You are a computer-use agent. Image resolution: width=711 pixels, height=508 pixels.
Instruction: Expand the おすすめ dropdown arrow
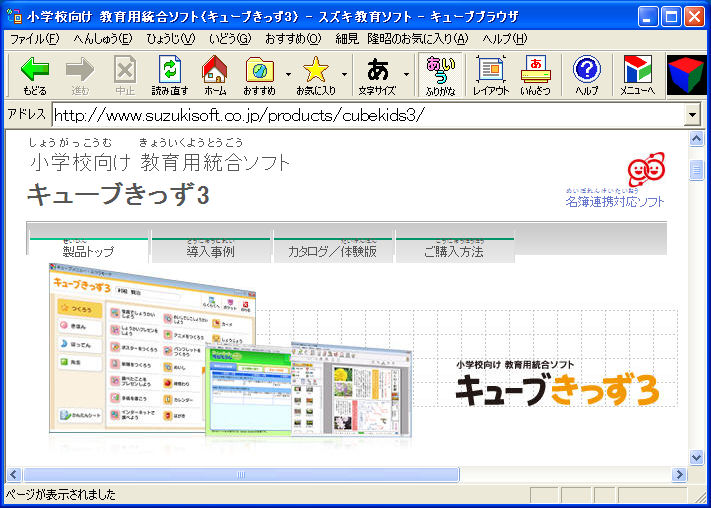pyautogui.click(x=288, y=74)
